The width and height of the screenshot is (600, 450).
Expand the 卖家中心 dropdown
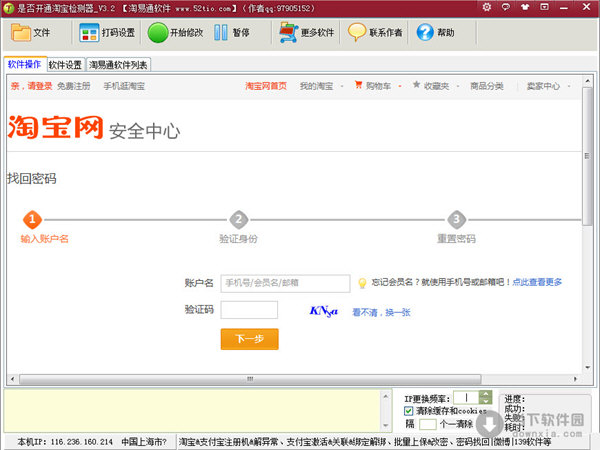pos(569,86)
